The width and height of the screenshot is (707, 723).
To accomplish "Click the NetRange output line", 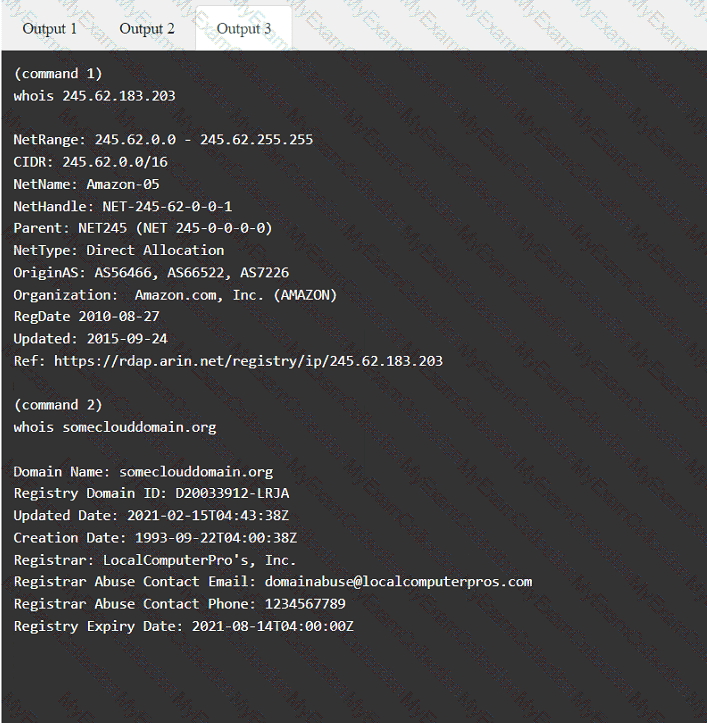I will (163, 139).
